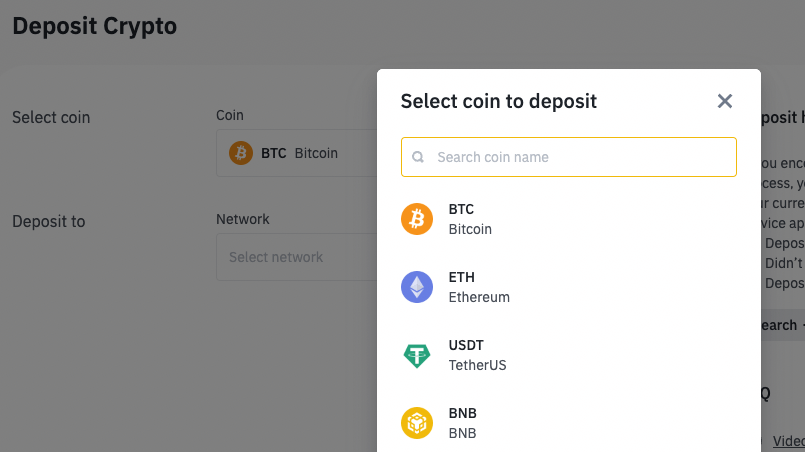
Task: Choose BTC Bitcoin from the list
Action: click(569, 219)
